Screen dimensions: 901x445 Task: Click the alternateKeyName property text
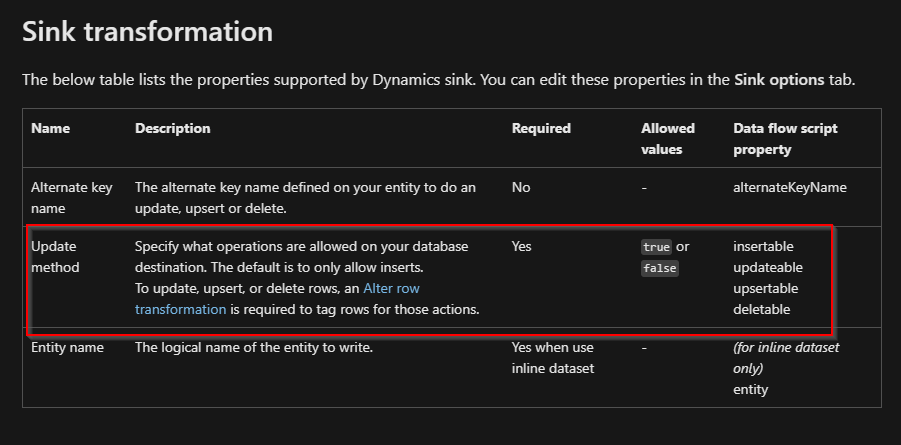click(x=790, y=187)
